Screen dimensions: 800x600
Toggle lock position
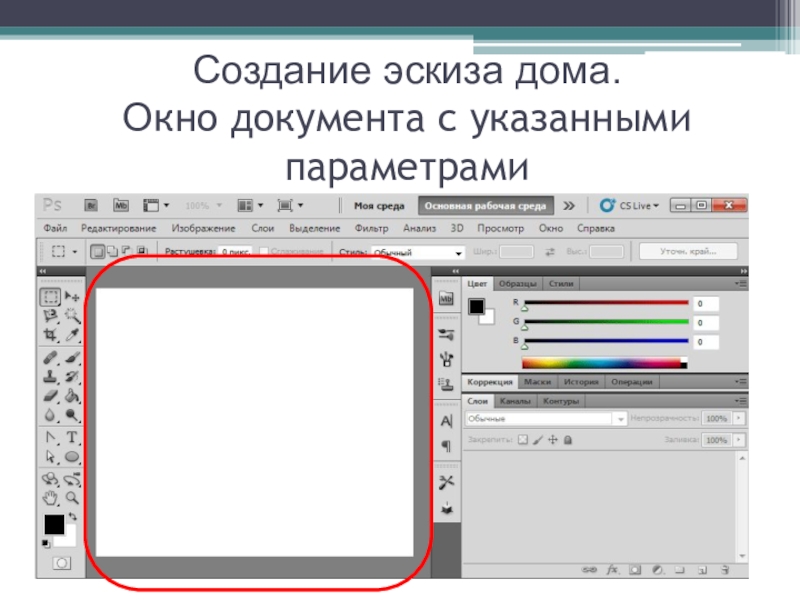pyautogui.click(x=553, y=440)
